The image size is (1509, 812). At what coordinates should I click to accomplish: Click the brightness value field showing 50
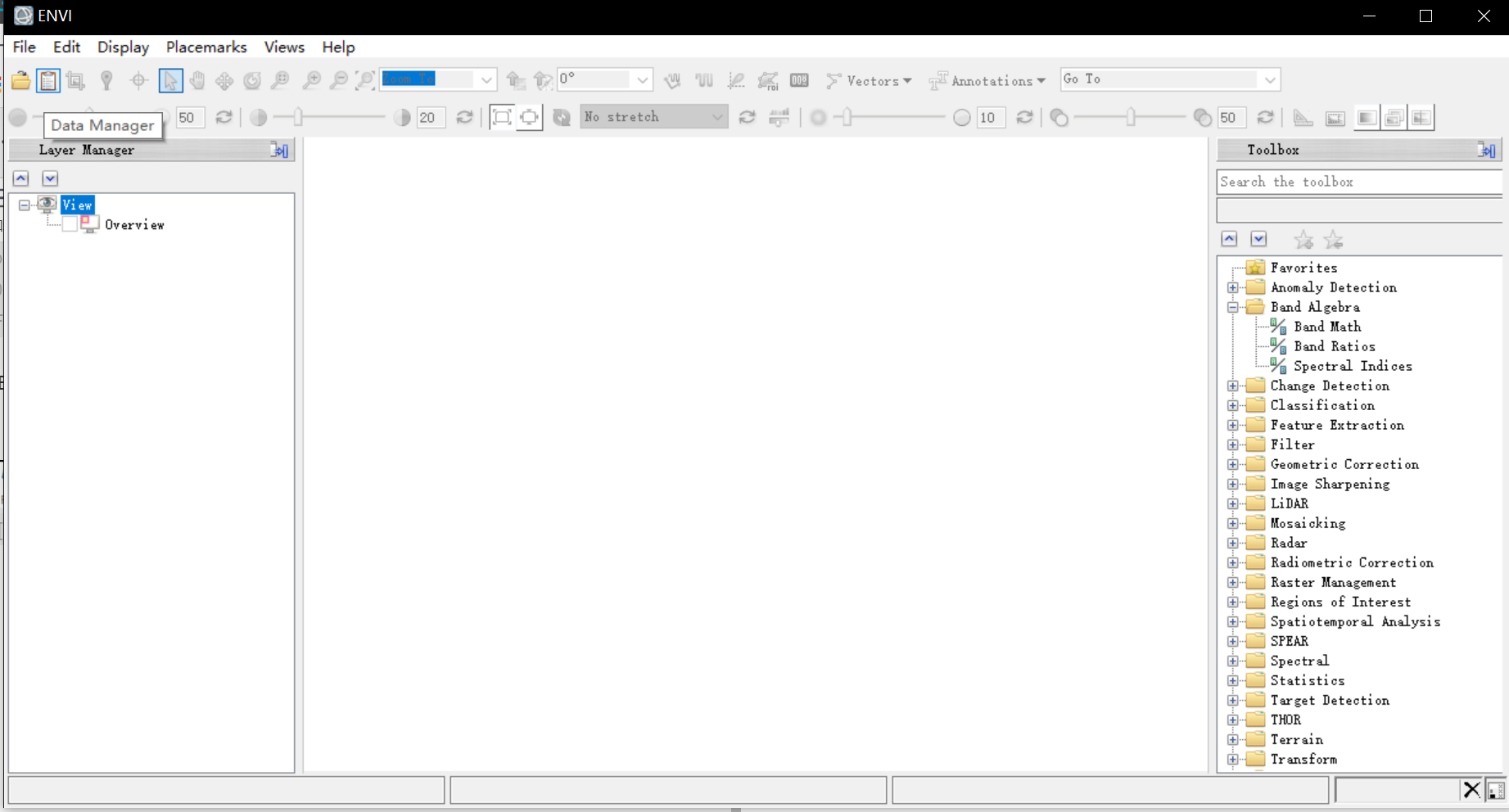[x=190, y=117]
